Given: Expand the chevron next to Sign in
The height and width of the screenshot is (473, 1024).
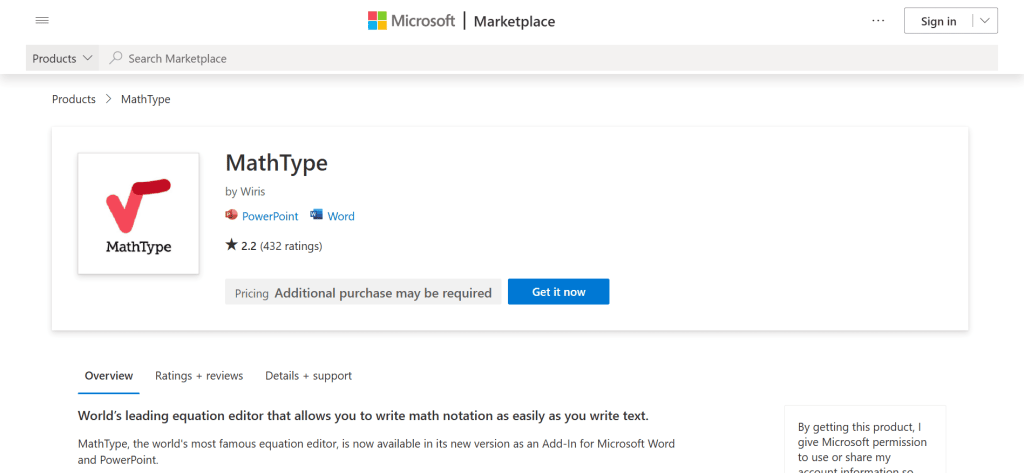Looking at the screenshot, I should pyautogui.click(x=985, y=21).
